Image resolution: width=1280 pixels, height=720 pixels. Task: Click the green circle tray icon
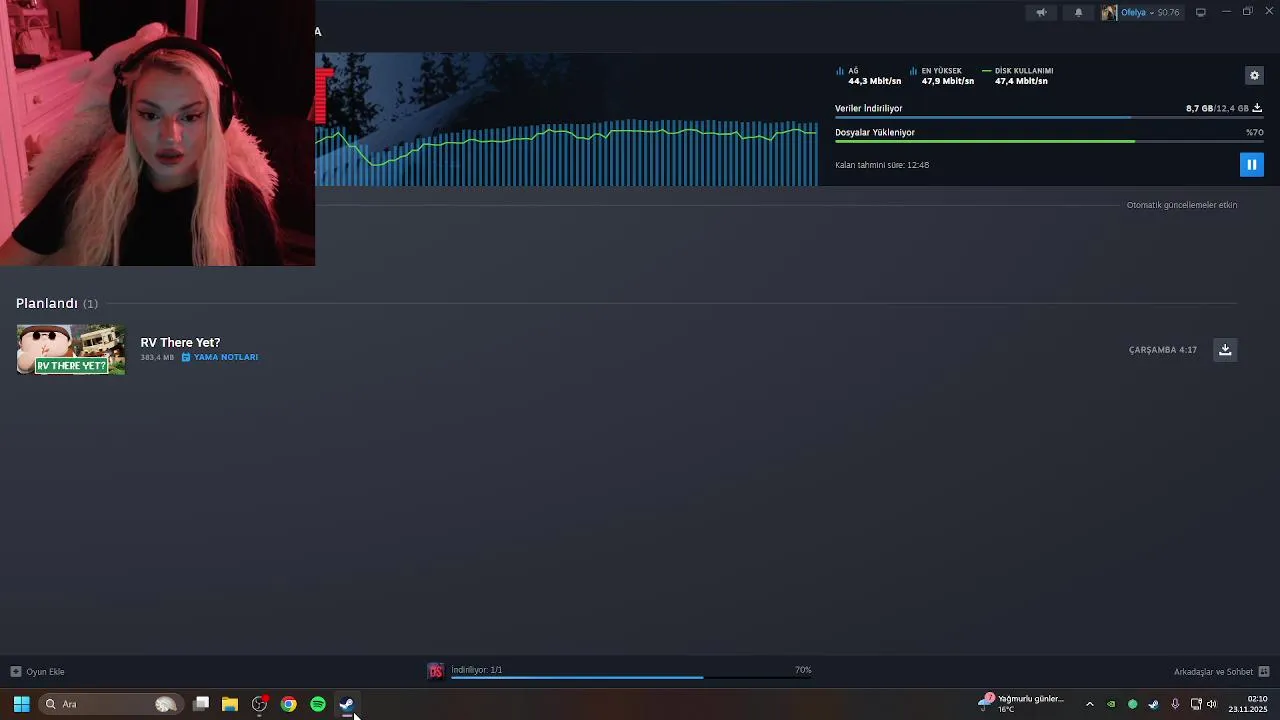pos(1132,704)
